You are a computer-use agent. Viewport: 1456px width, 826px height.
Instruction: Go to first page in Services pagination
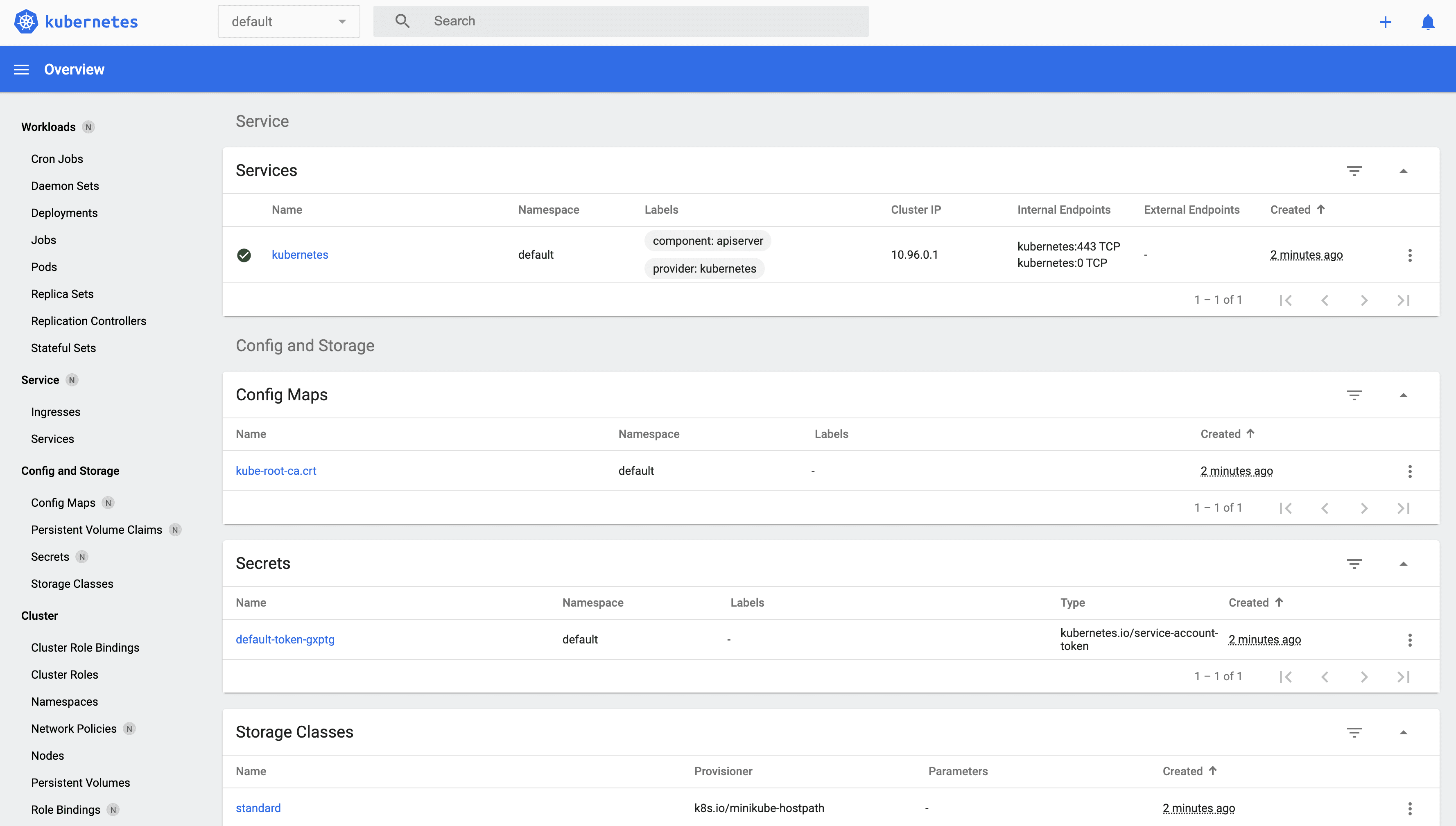tap(1286, 300)
